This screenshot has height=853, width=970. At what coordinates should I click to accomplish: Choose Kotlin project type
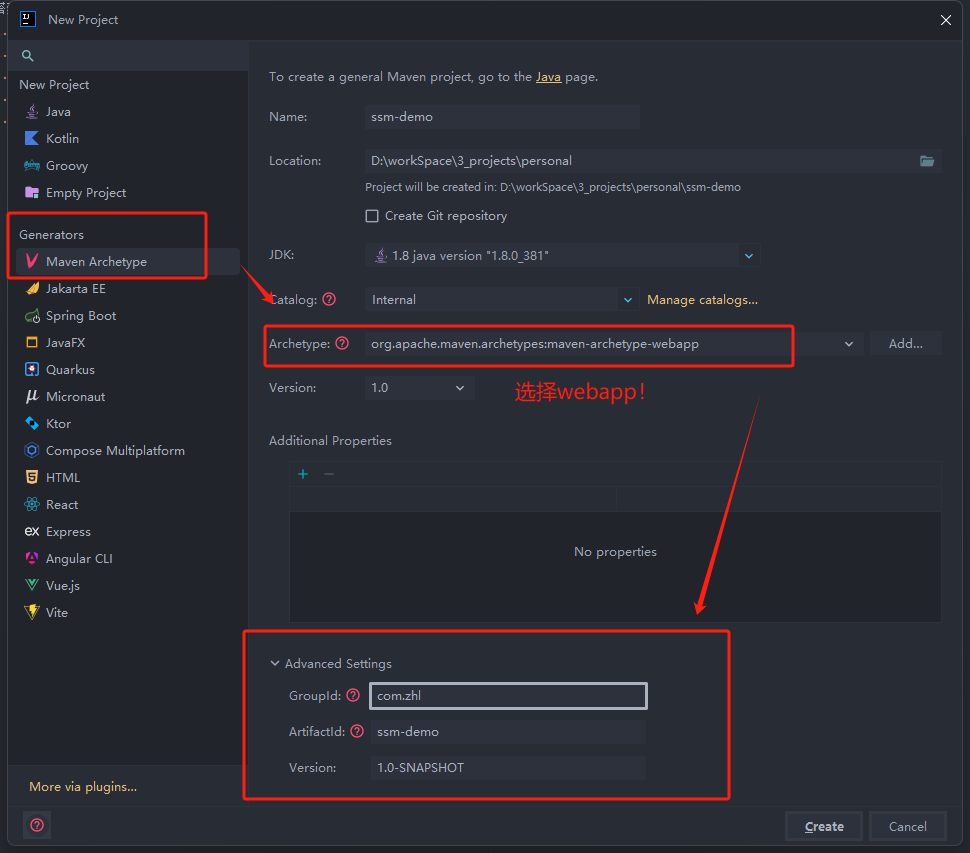(x=62, y=139)
